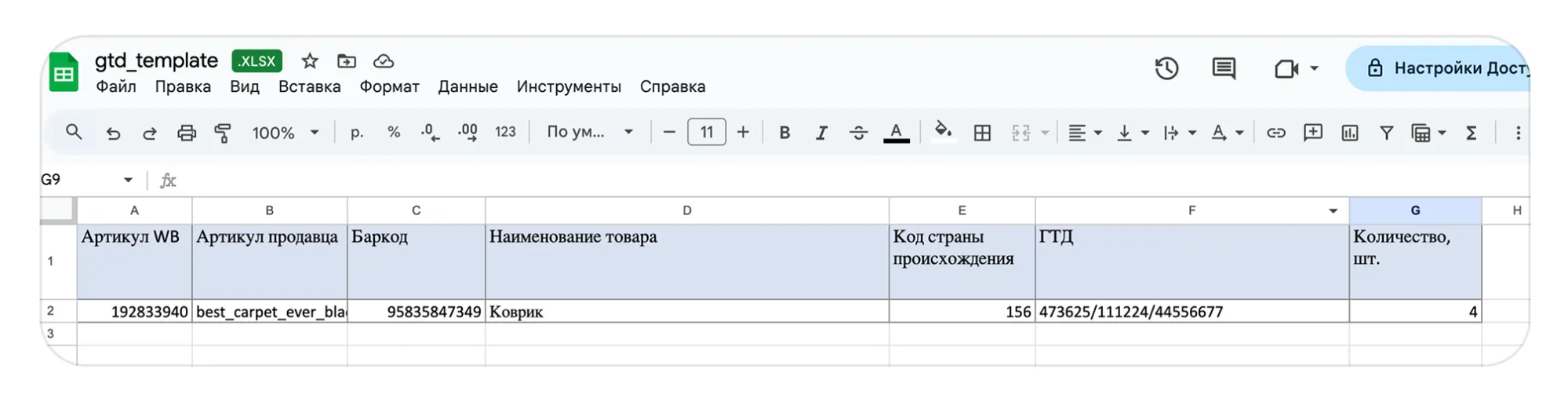Toggle bold formatting
The height and width of the screenshot is (402, 1568).
point(784,133)
